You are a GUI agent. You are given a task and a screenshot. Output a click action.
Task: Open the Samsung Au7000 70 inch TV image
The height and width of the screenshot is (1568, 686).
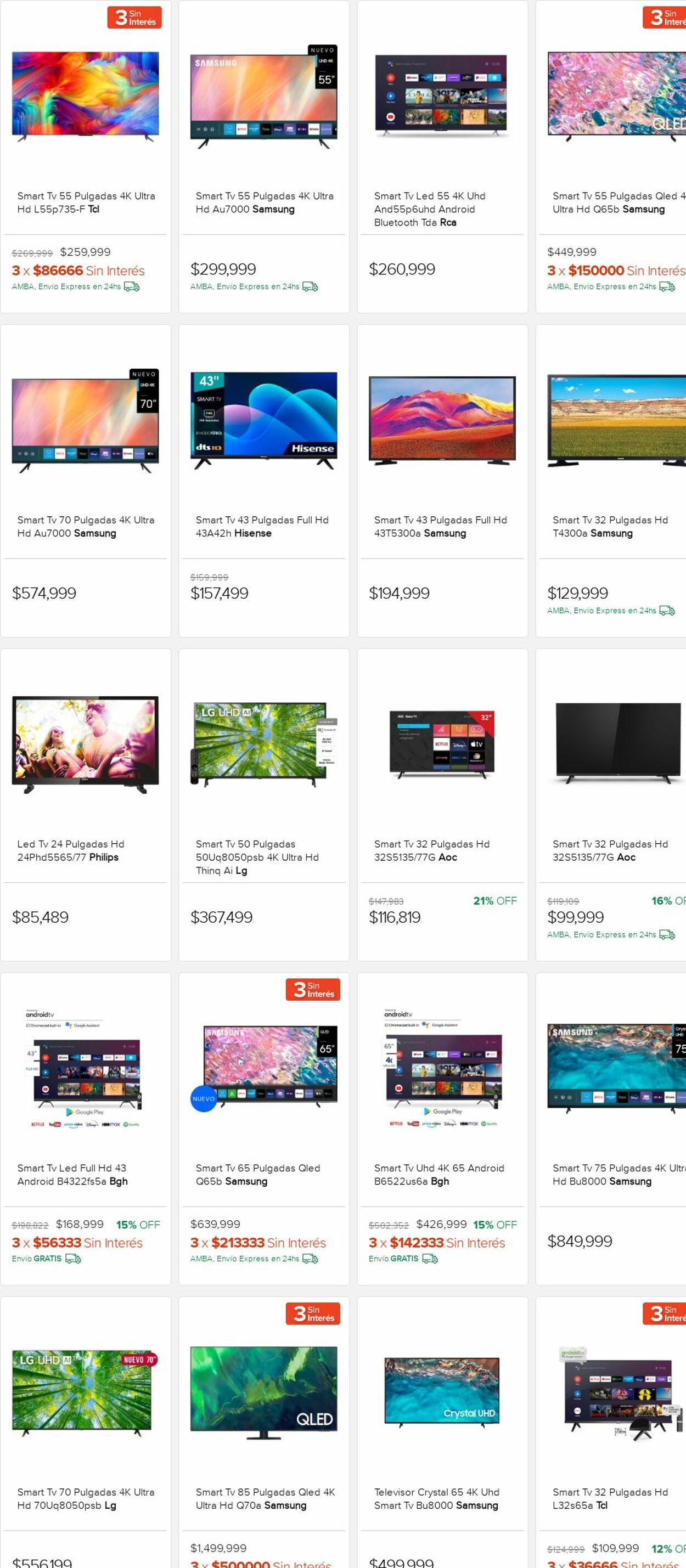(x=85, y=421)
